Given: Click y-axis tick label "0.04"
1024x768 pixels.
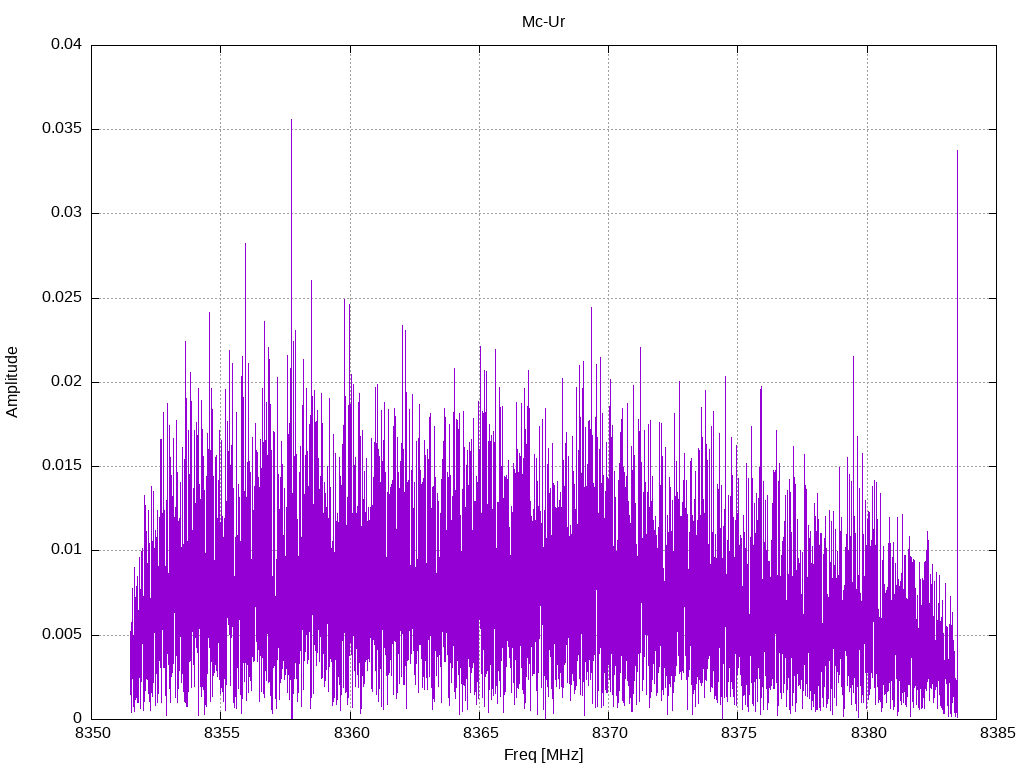Looking at the screenshot, I should [x=67, y=44].
